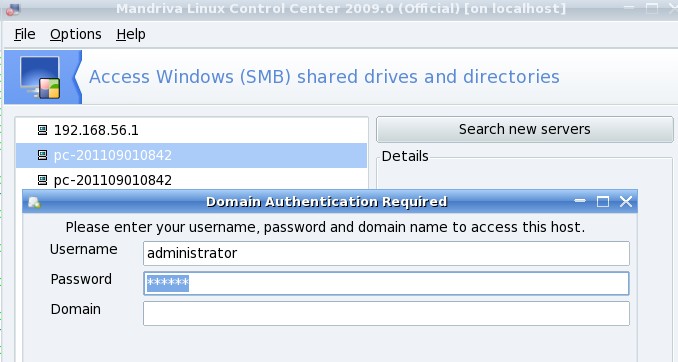The image size is (678, 362).
Task: Click the Details frame label
Action: [x=405, y=156]
